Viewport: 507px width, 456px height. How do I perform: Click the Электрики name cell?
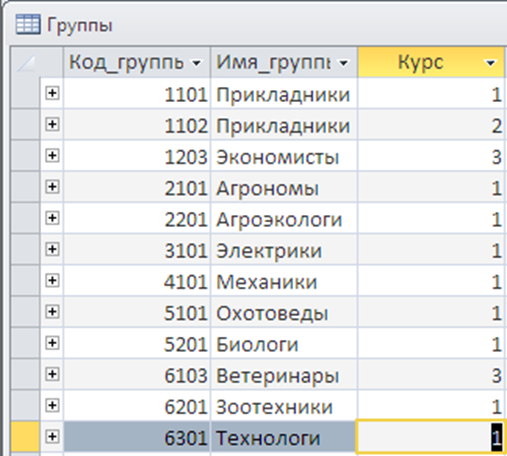point(284,249)
